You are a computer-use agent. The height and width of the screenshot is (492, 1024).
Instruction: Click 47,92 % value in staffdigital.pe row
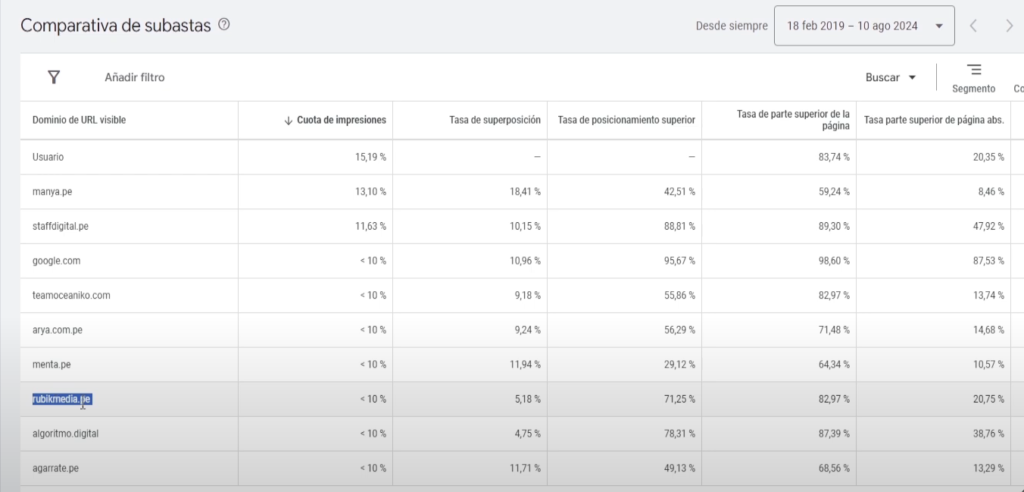pyautogui.click(x=989, y=226)
